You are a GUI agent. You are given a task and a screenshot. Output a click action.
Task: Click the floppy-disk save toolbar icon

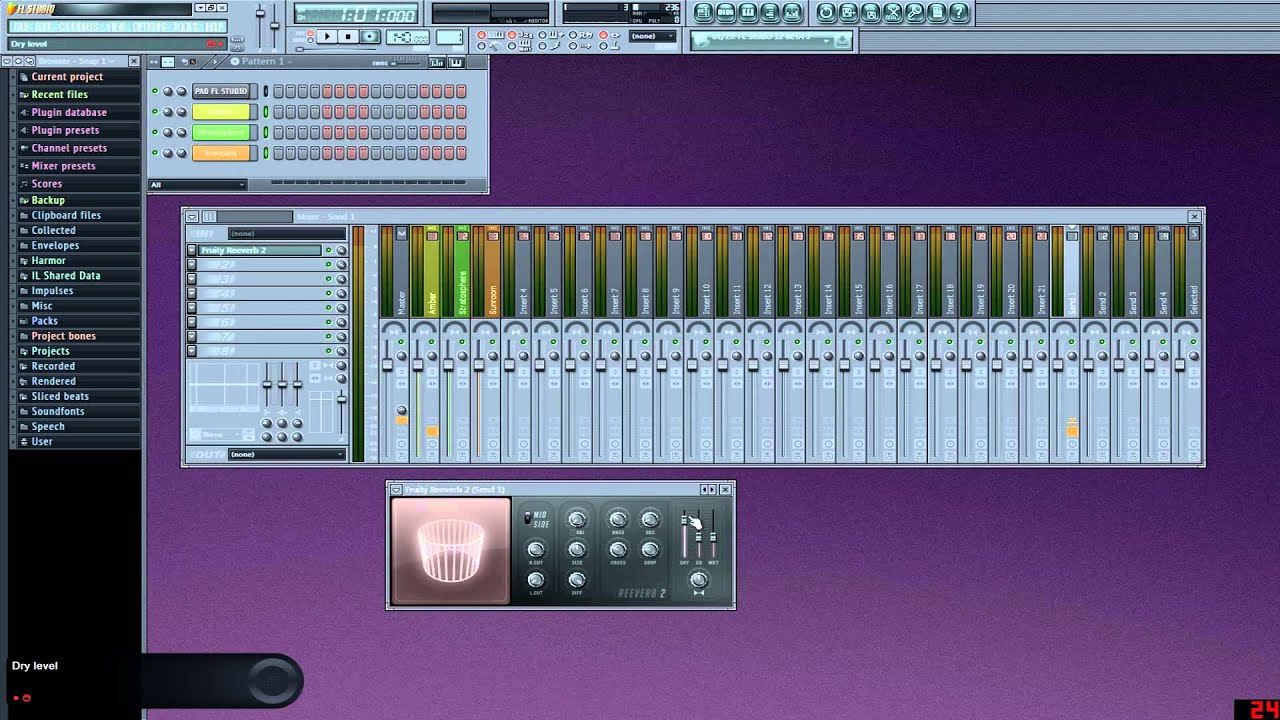[848, 13]
